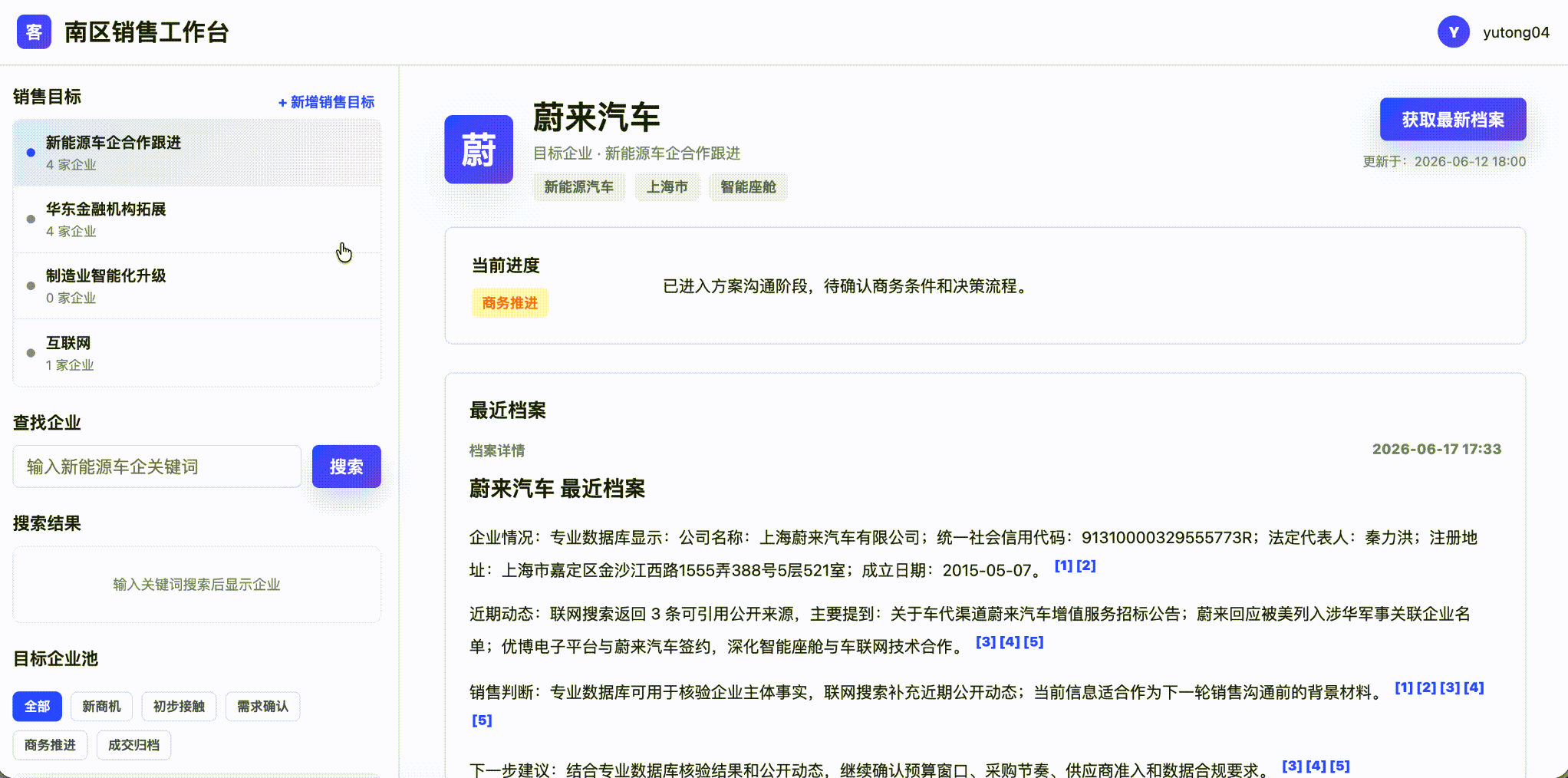Click the 搜索结果 section heading

[47, 523]
